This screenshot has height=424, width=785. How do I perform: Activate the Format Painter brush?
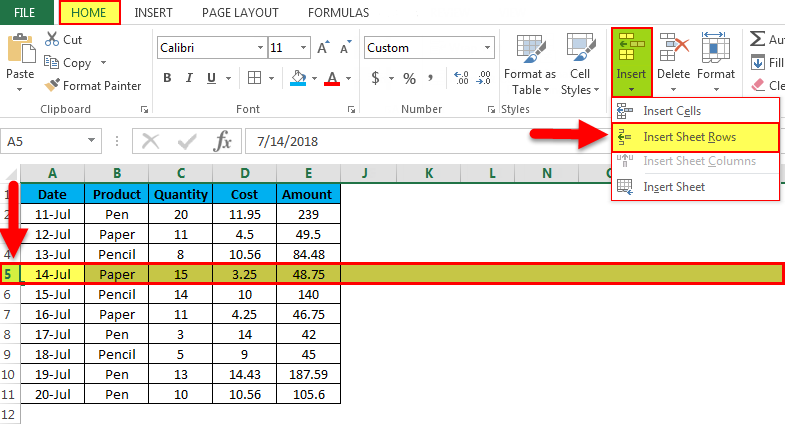pos(52,85)
